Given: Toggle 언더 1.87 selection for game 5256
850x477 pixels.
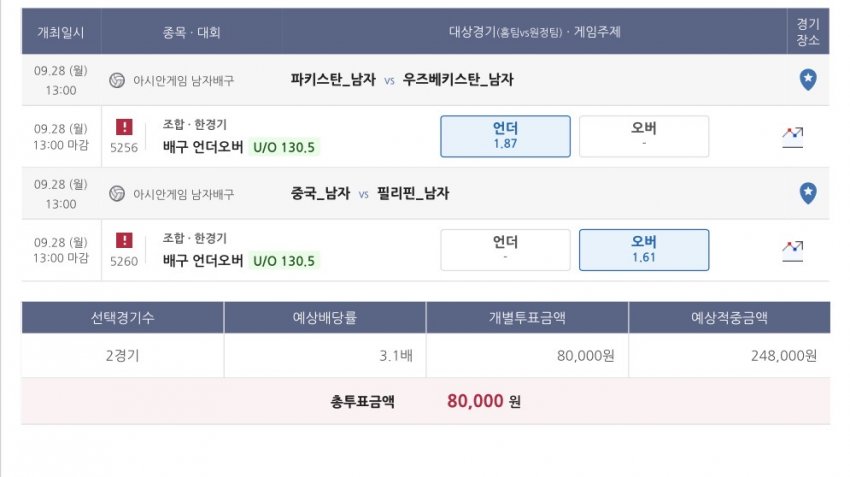Looking at the screenshot, I should click(x=505, y=136).
